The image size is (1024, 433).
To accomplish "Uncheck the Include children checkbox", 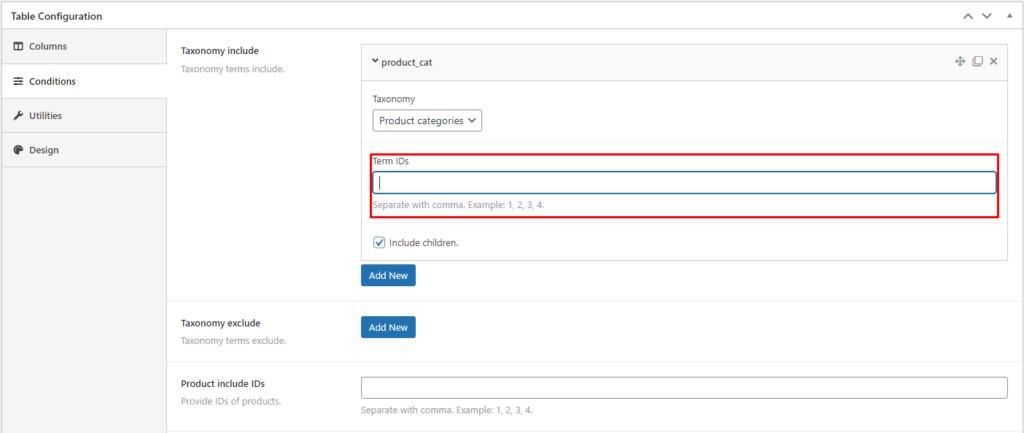I will coord(379,242).
